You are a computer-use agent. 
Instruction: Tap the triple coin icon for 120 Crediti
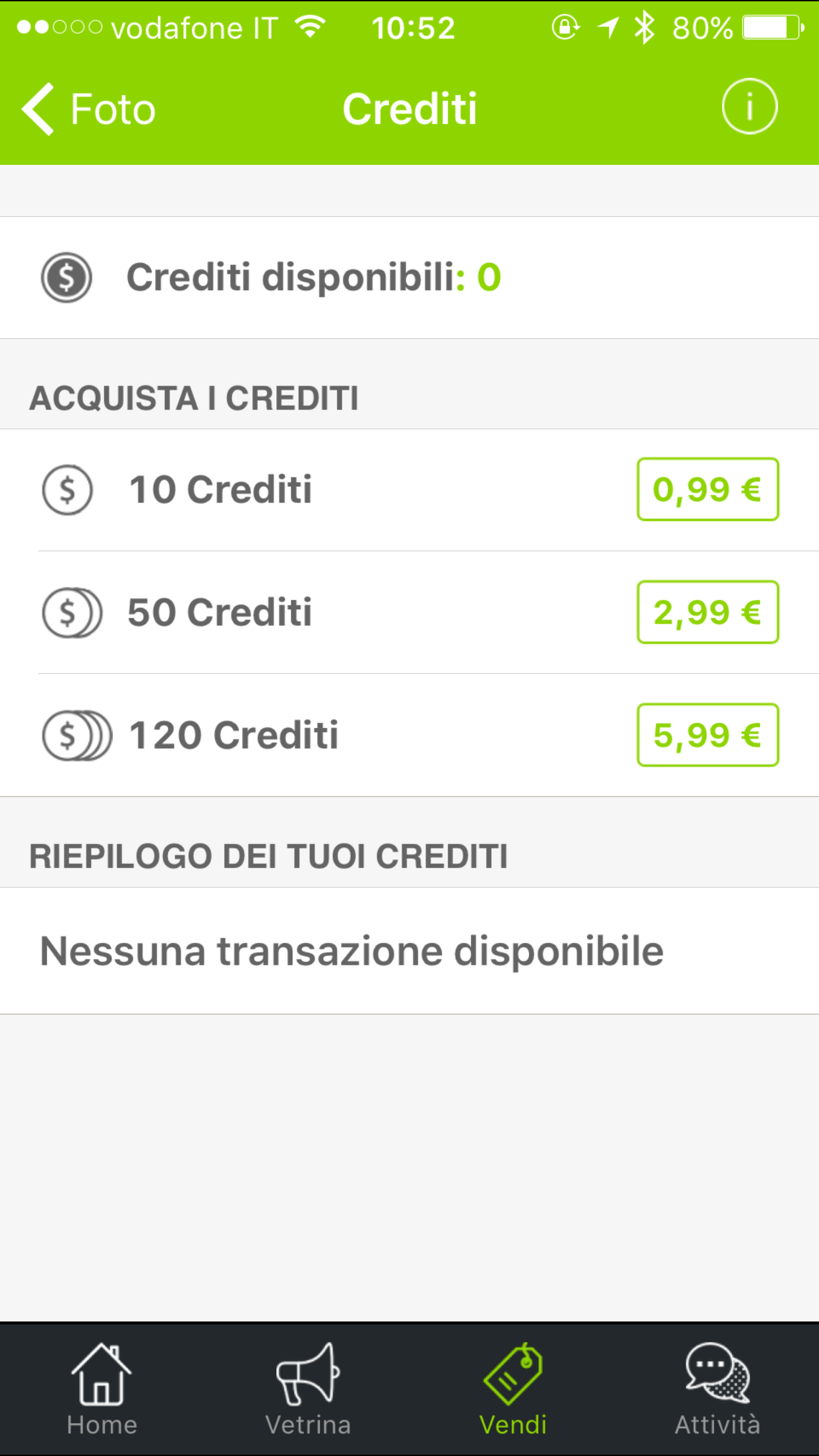click(x=76, y=735)
